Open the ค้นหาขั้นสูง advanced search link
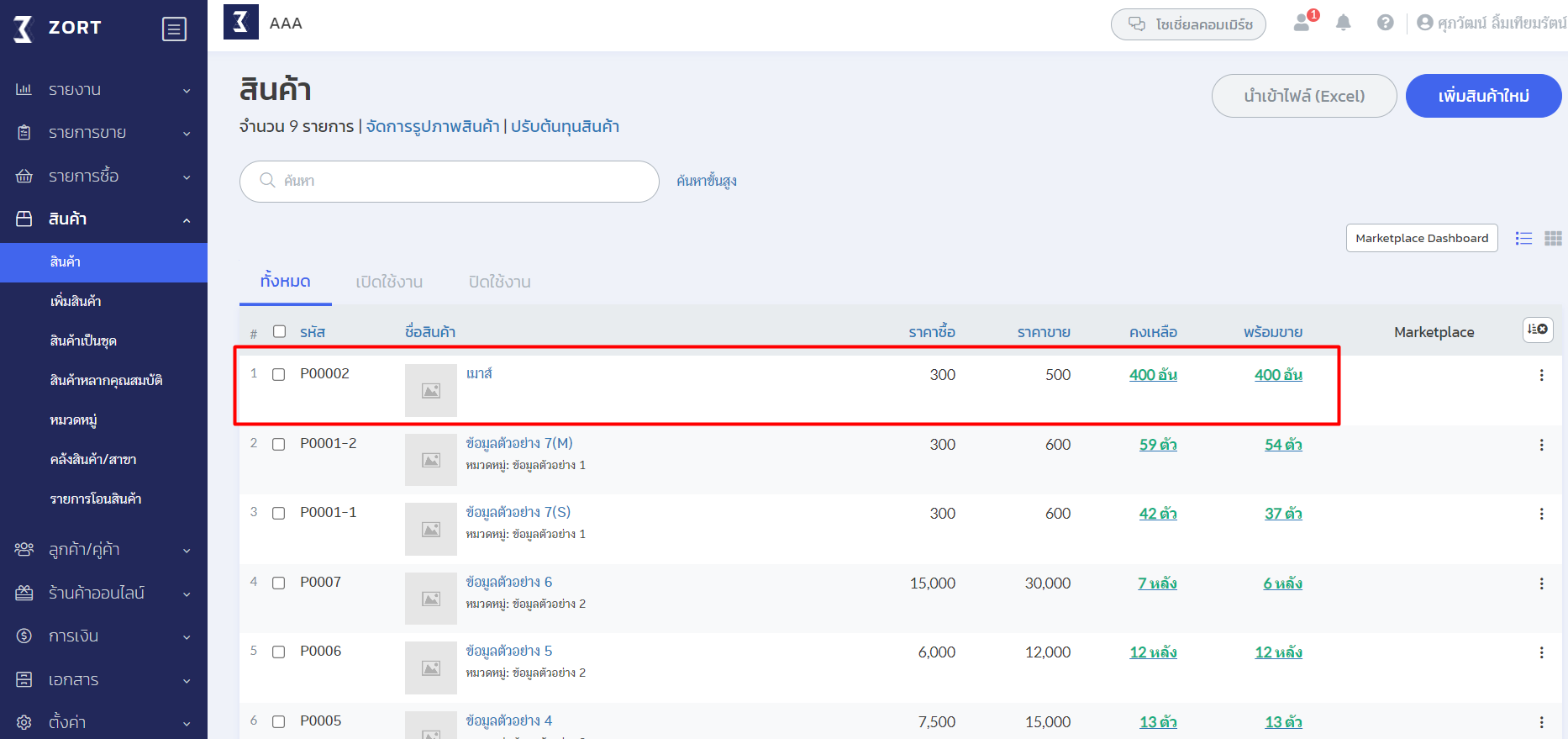 tap(707, 181)
